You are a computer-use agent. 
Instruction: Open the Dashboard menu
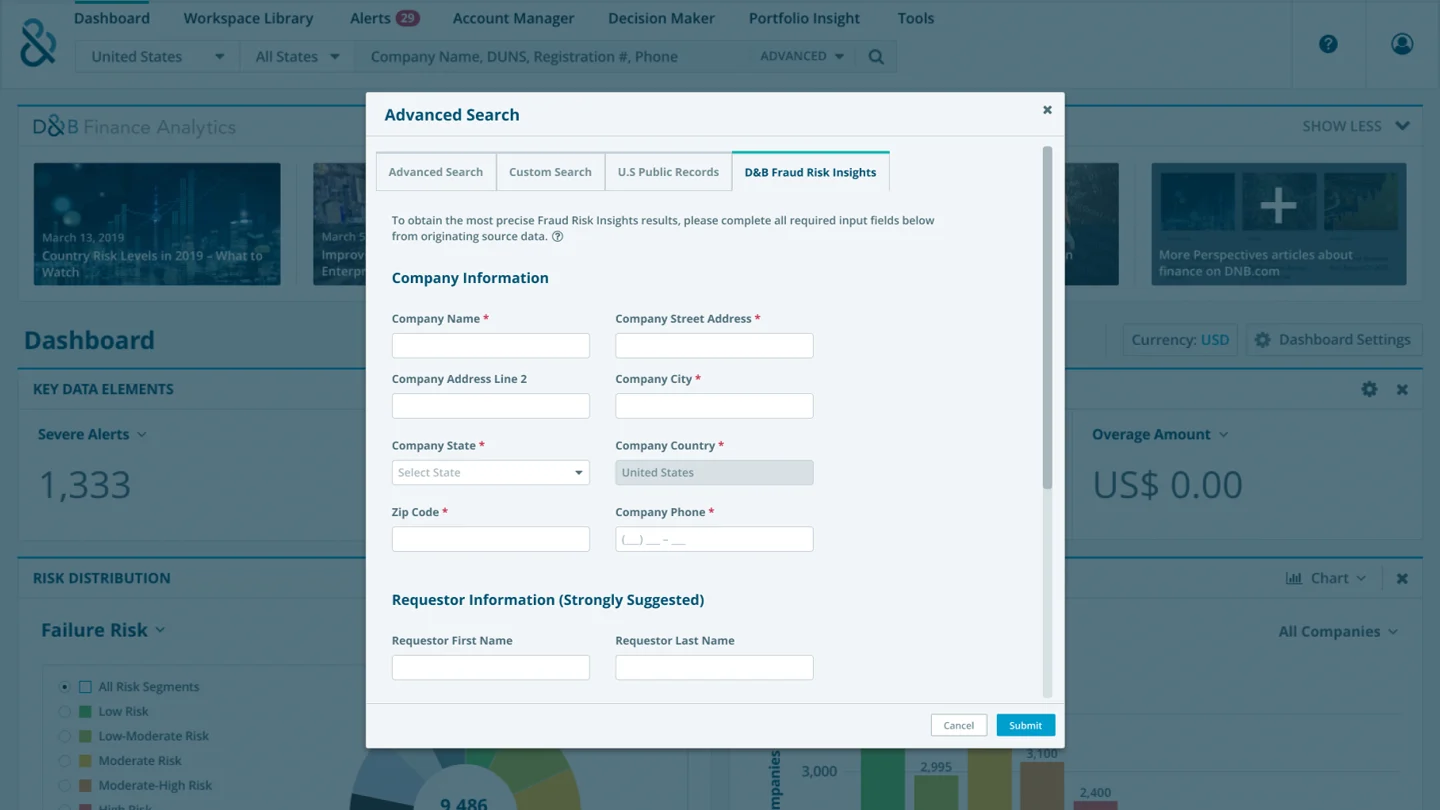coord(112,18)
